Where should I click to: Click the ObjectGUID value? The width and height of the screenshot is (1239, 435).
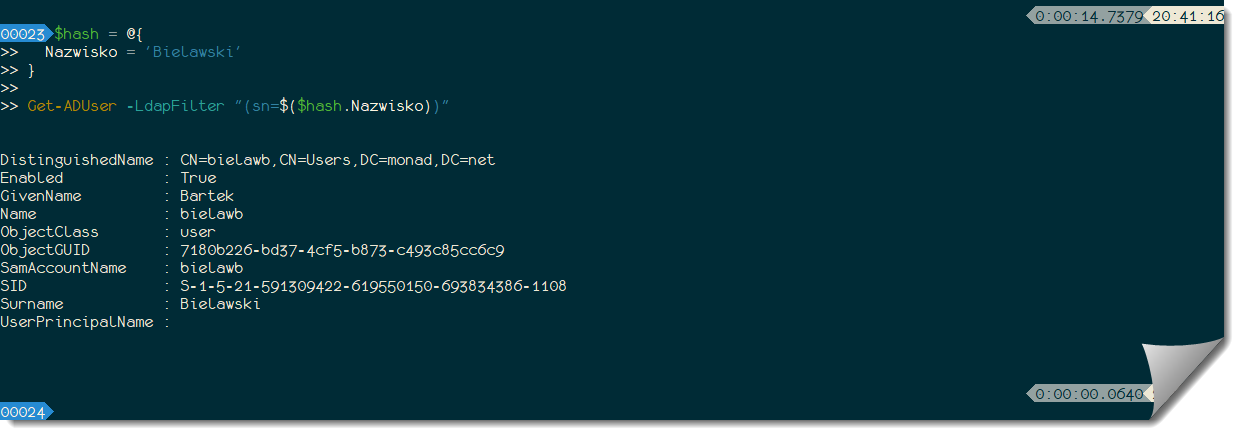coord(342,250)
